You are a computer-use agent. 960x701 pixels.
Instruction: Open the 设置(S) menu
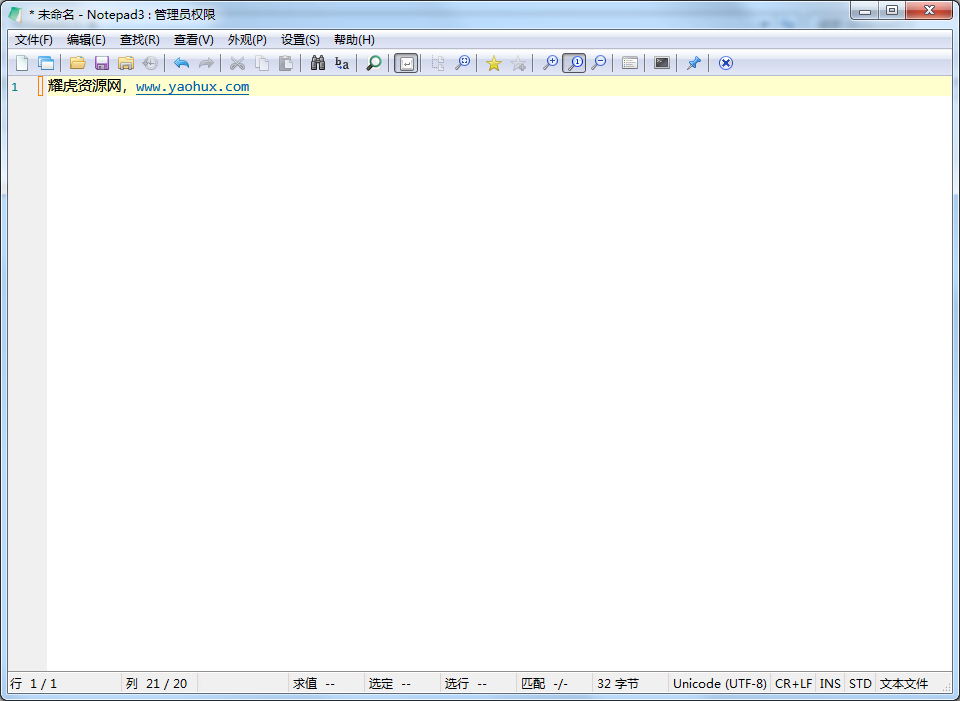(x=300, y=40)
